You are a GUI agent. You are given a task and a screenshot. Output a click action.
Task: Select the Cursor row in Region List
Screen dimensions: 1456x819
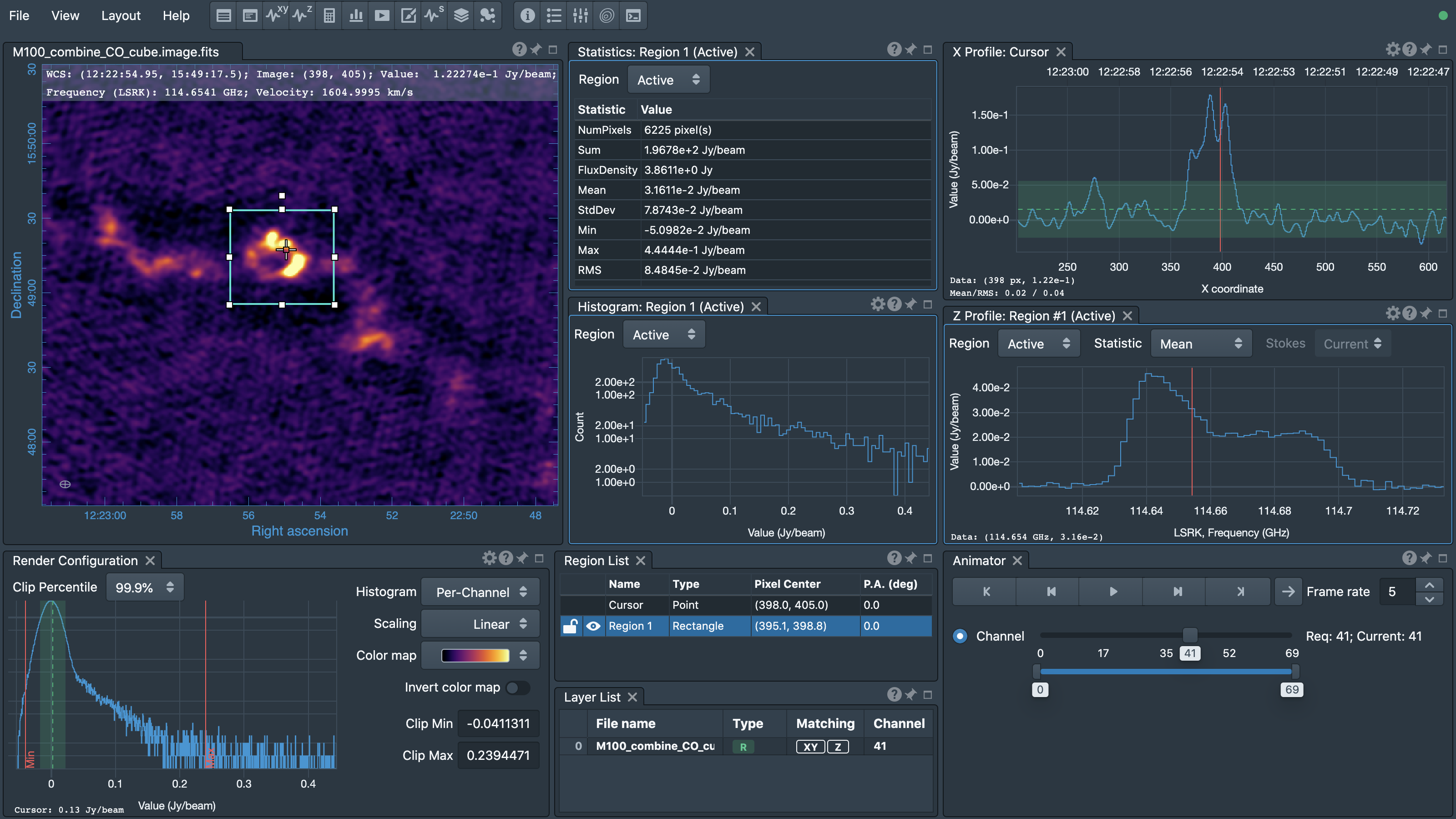pos(746,605)
